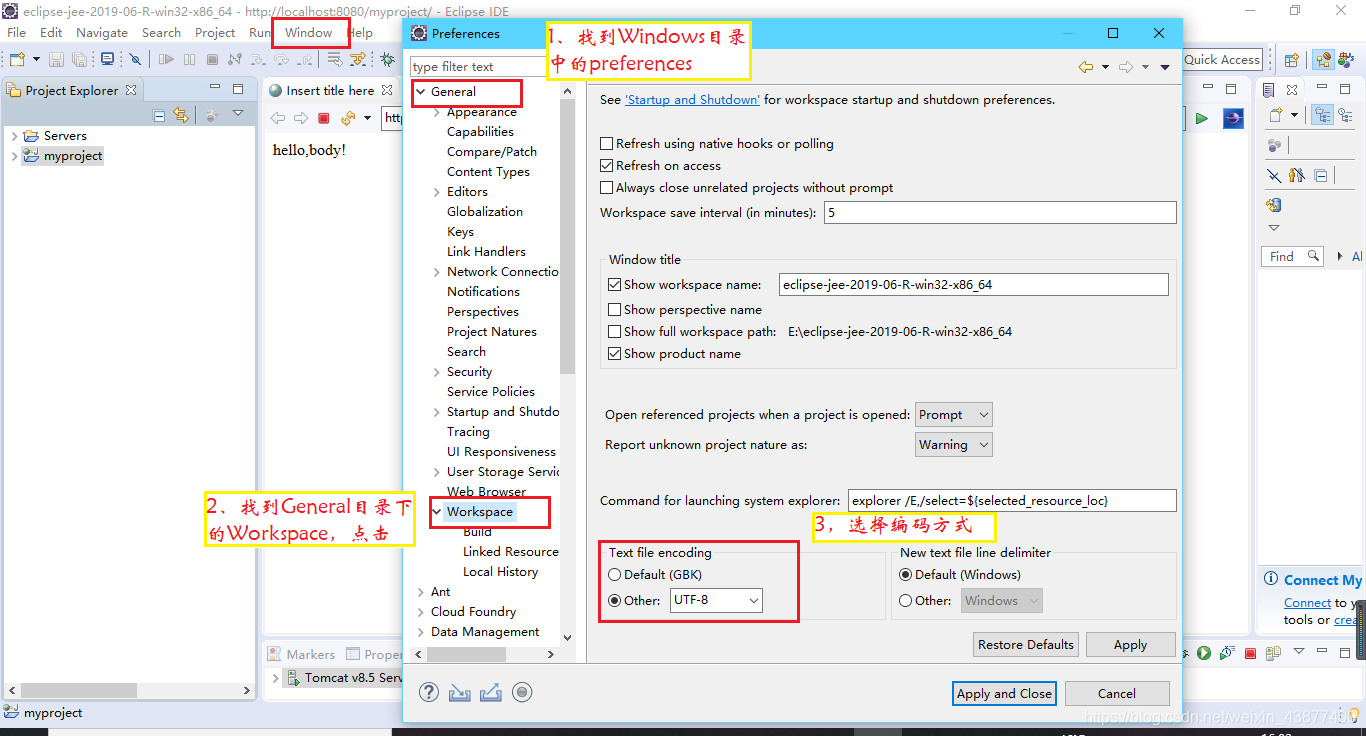Click New Task icon in Task List
The image size is (1366, 736).
[1275, 116]
